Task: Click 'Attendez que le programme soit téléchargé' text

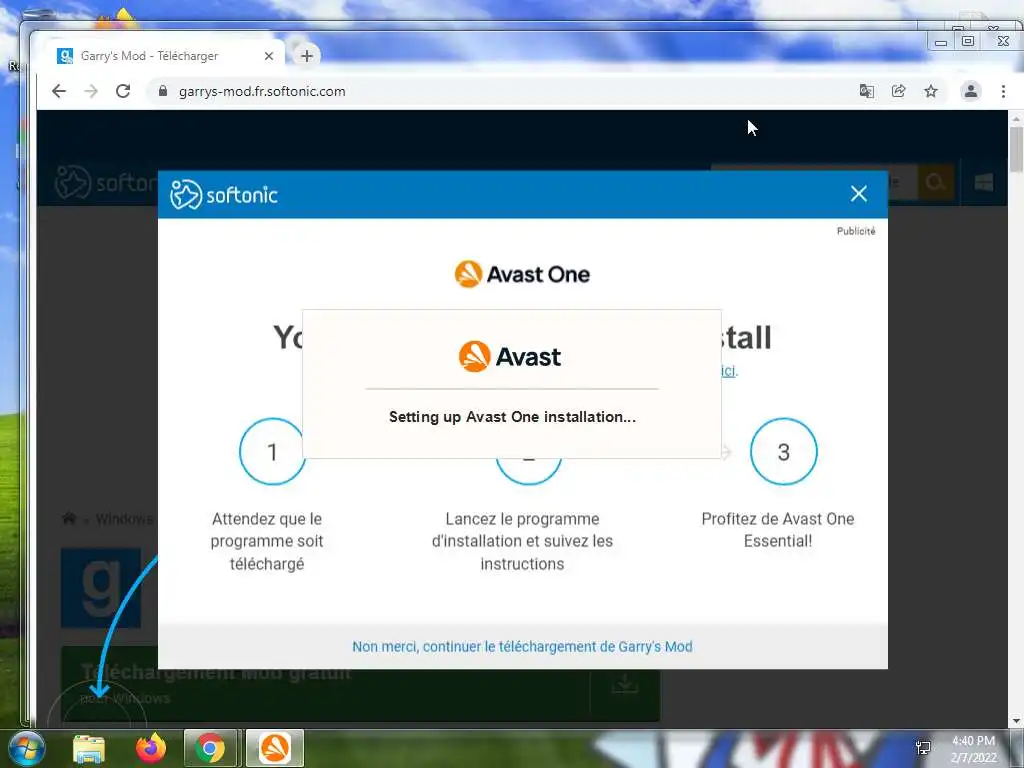Action: click(267, 541)
